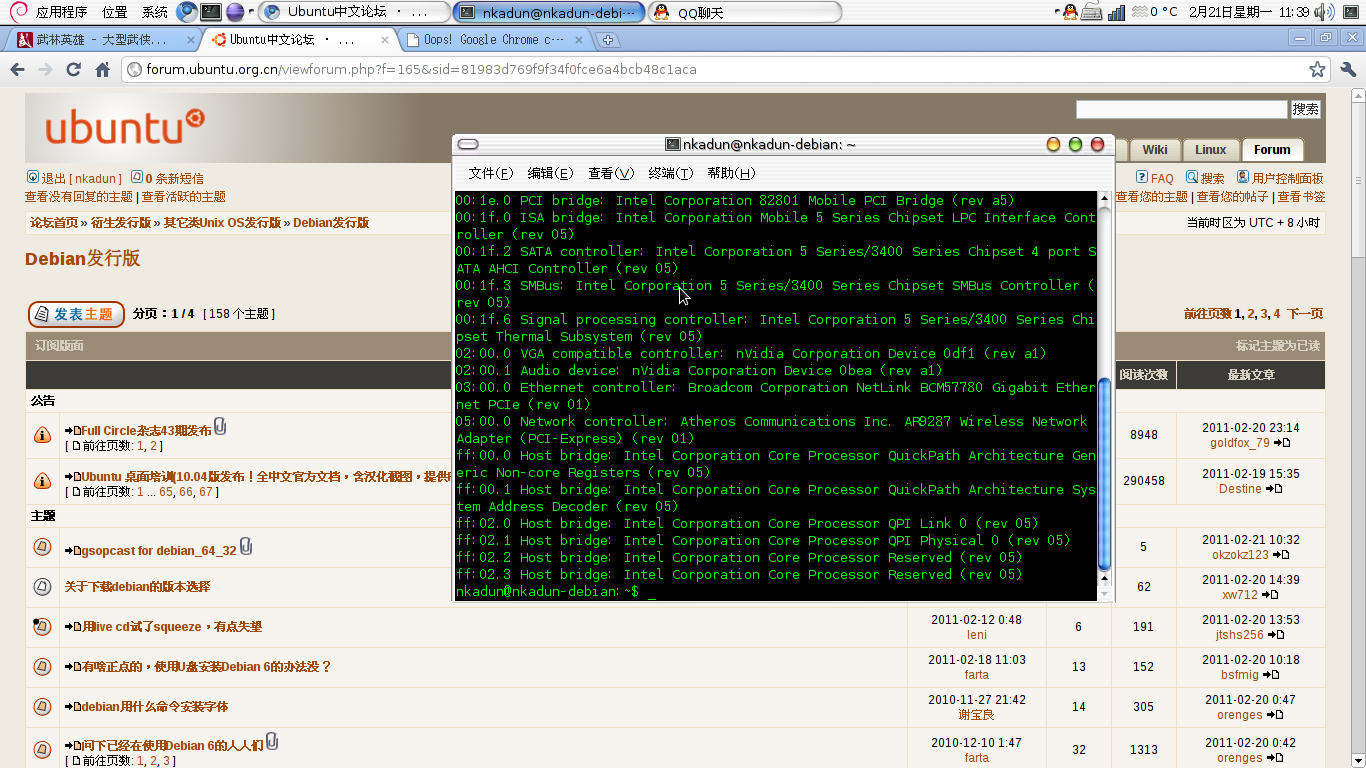
Task: Close the Oops! Google Chrome tab
Action: (580, 40)
